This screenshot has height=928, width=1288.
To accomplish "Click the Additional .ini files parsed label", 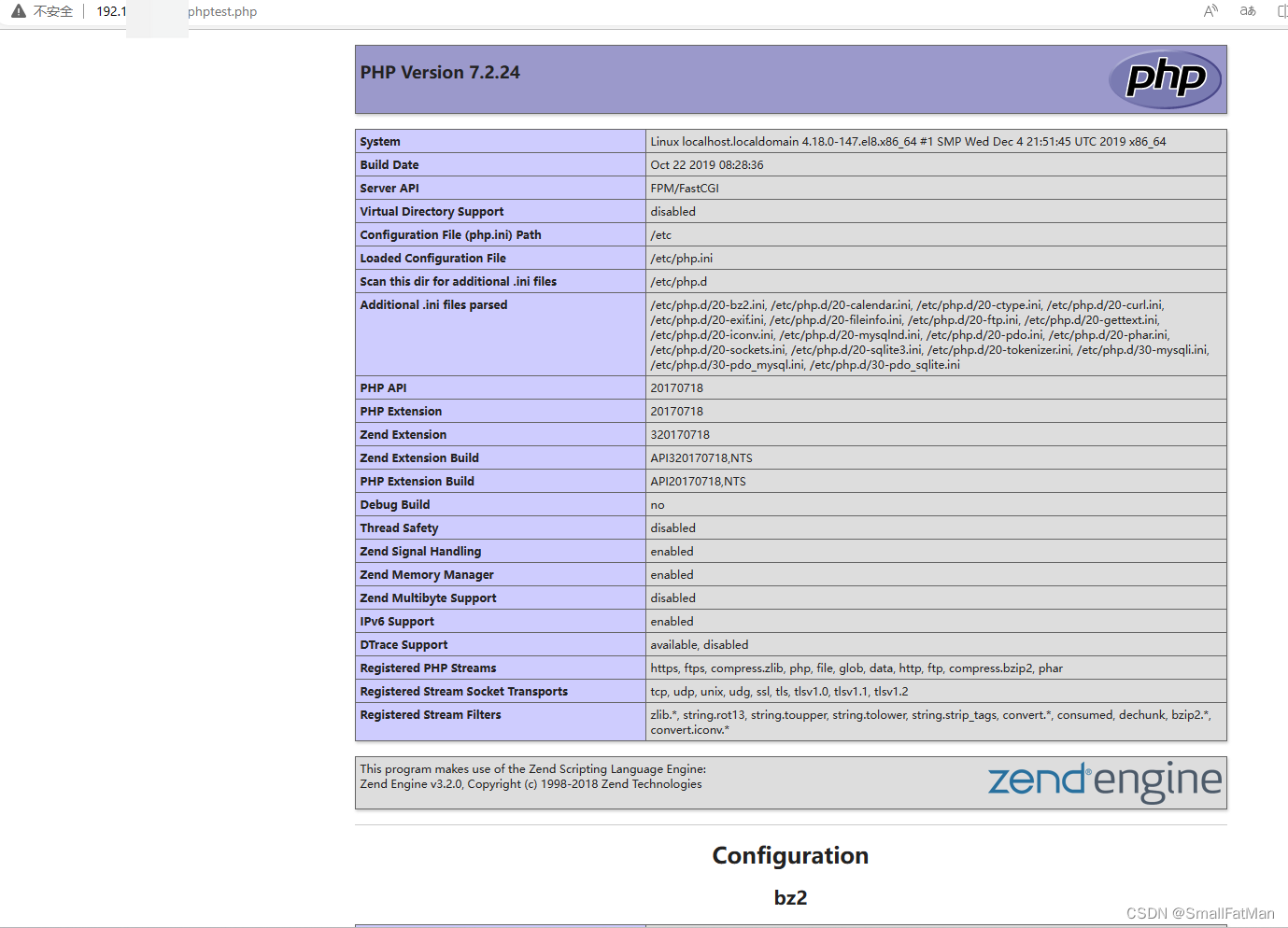I will (x=433, y=304).
